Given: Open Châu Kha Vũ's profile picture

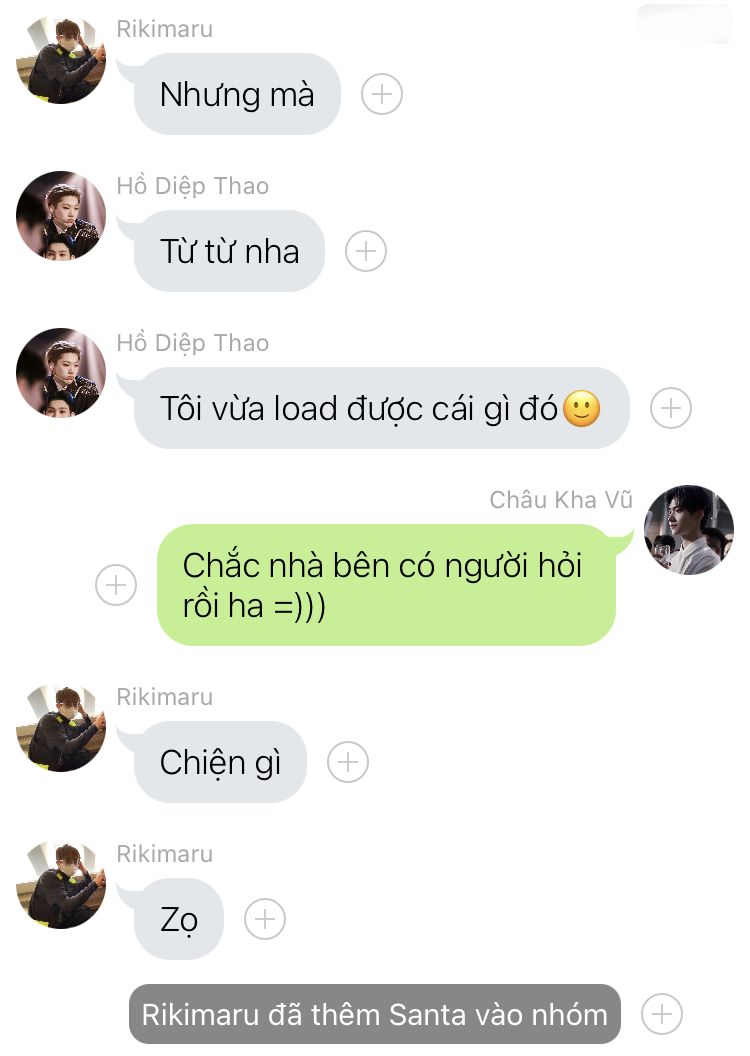Looking at the screenshot, I should point(689,530).
